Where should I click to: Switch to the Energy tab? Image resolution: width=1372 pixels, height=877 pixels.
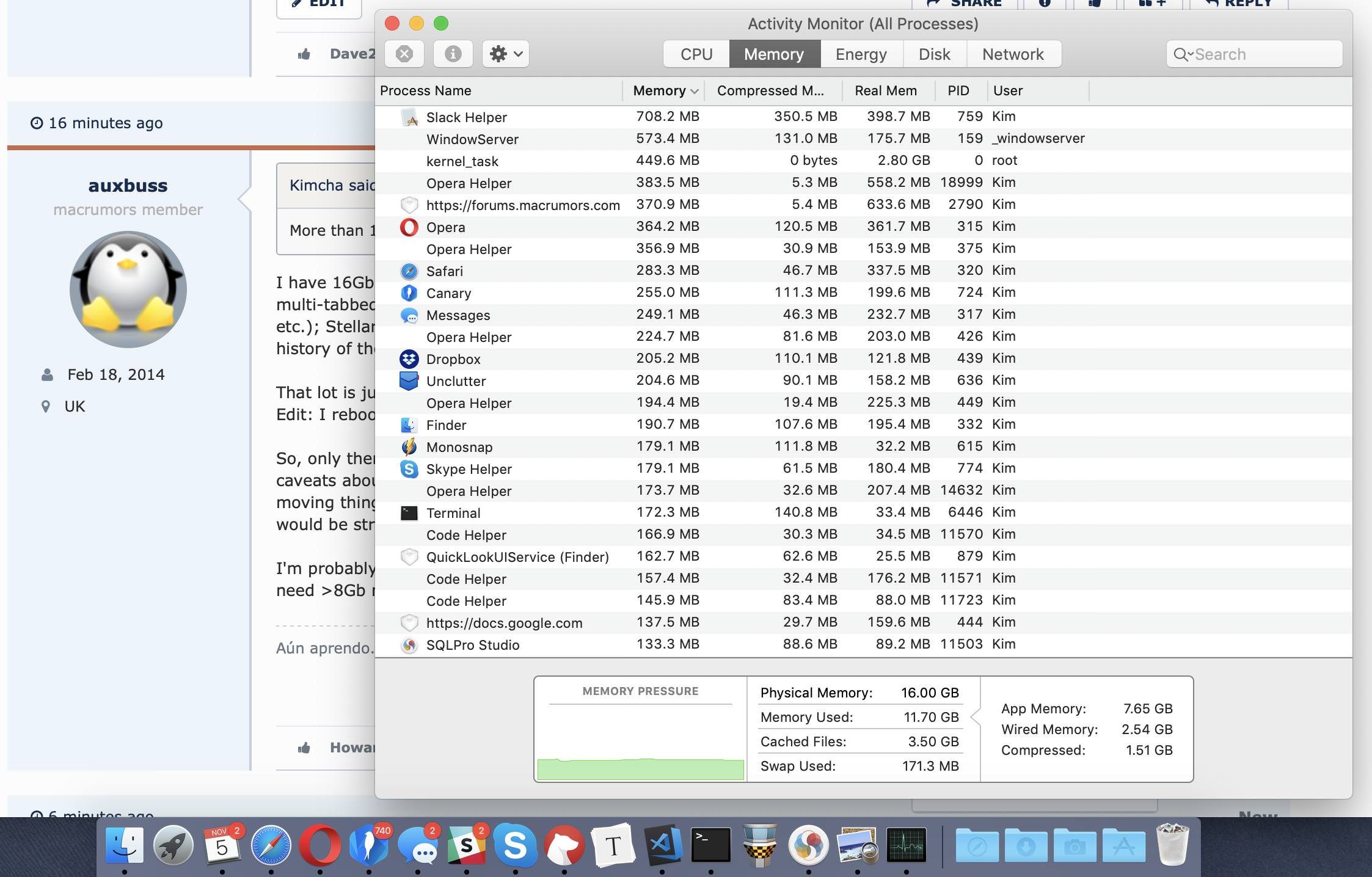pyautogui.click(x=861, y=54)
